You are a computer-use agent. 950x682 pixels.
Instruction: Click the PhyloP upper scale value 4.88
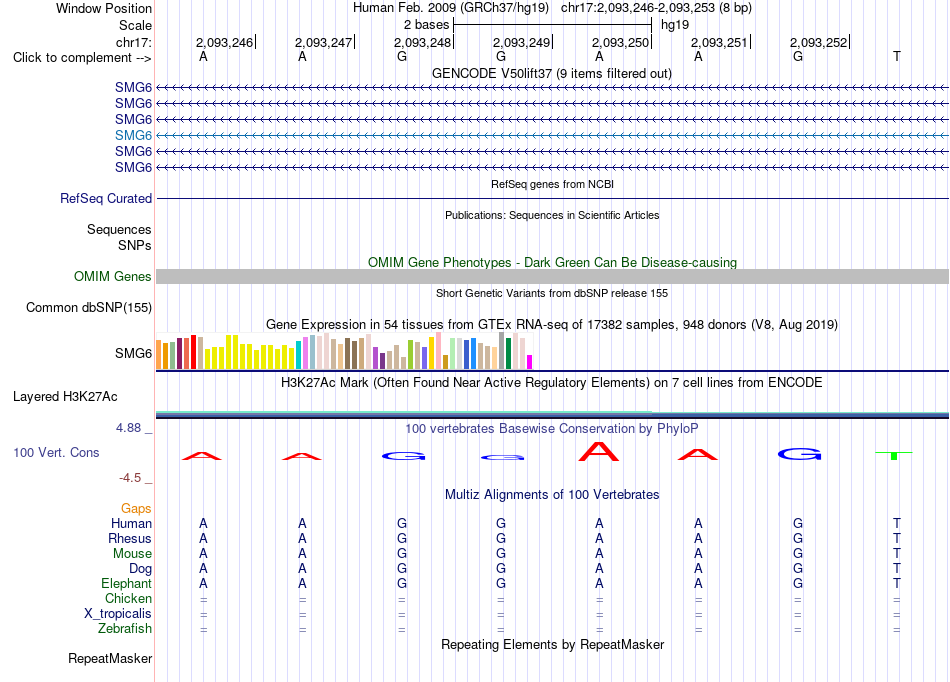[x=128, y=428]
